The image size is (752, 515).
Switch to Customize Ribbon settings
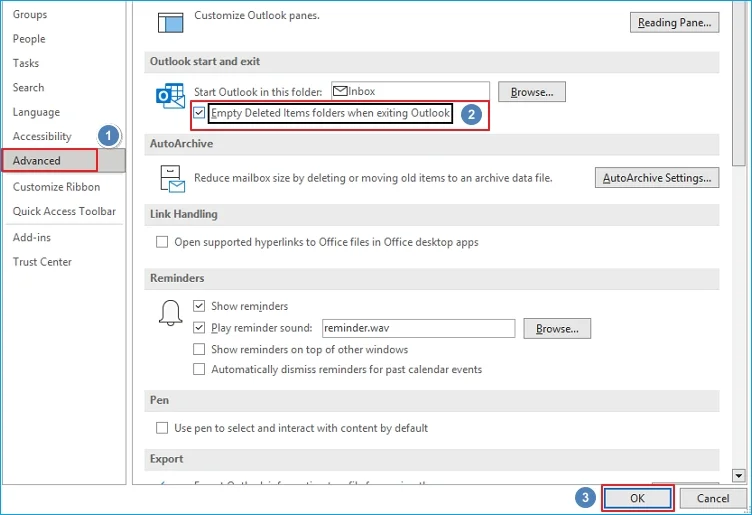coord(58,187)
